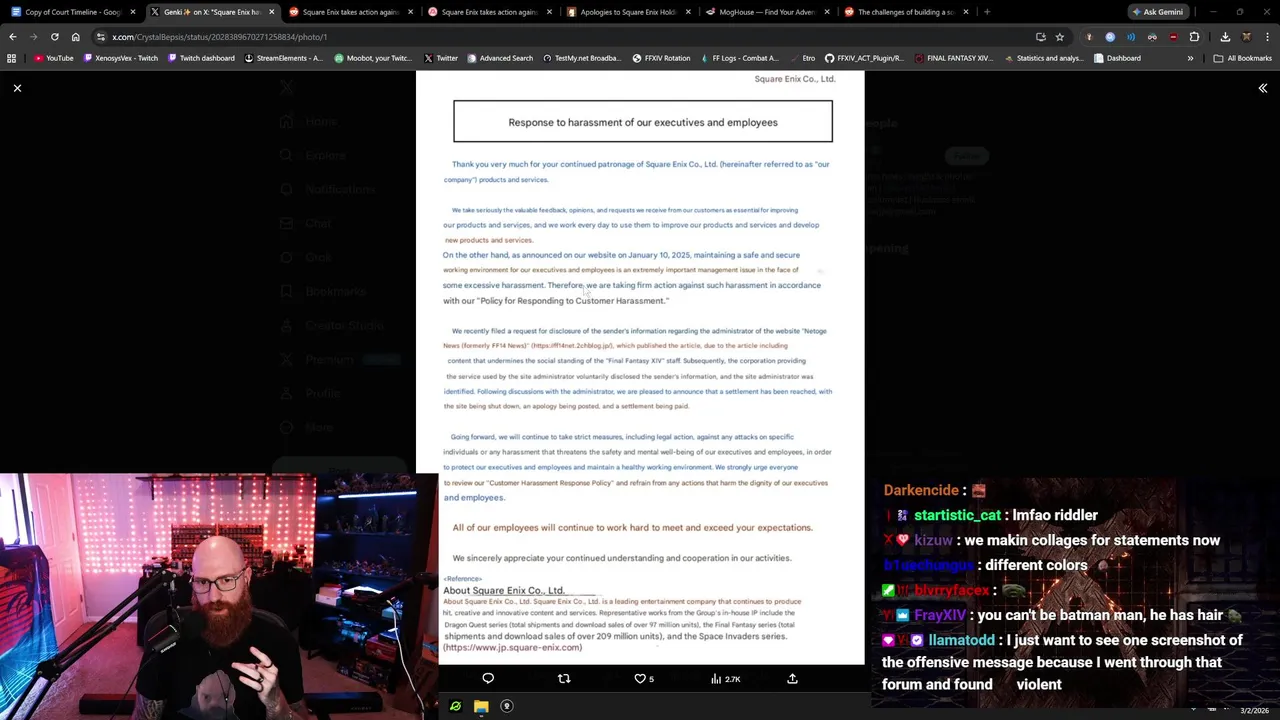This screenshot has height=720, width=1280.
Task: Click the share upload icon under the photo
Action: (x=792, y=679)
